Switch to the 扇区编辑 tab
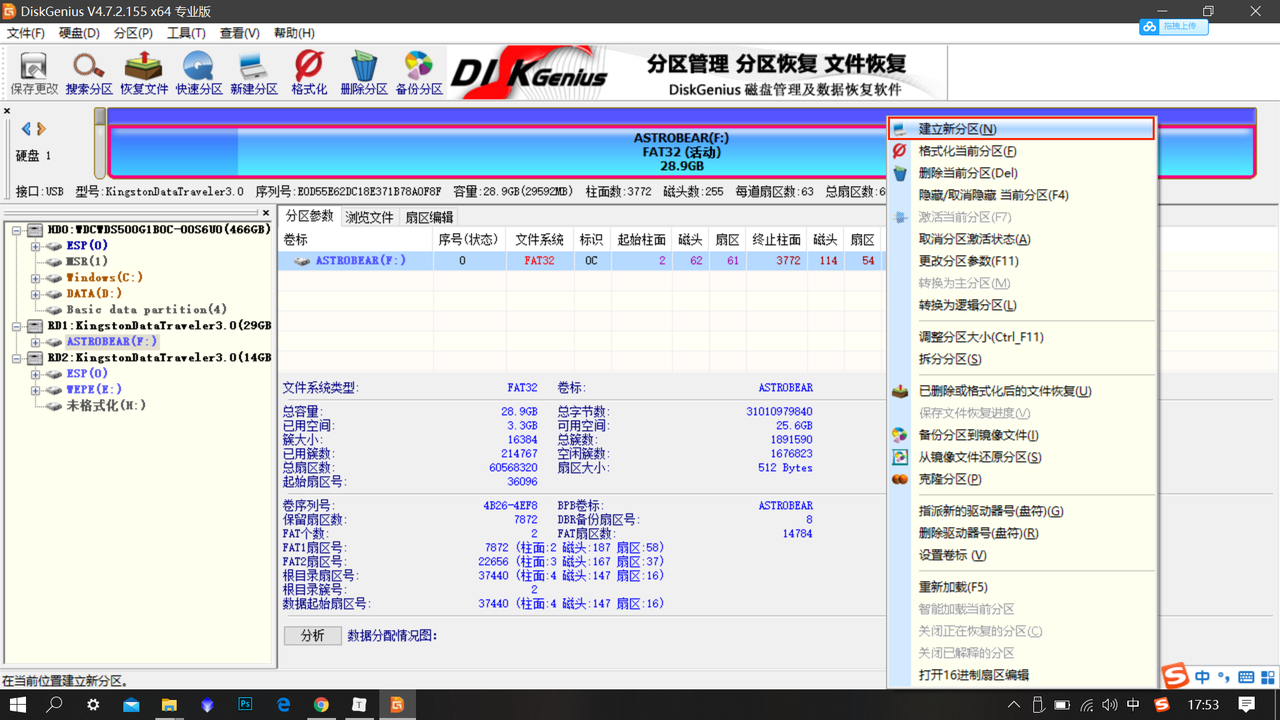This screenshot has height=720, width=1280. 430,217
